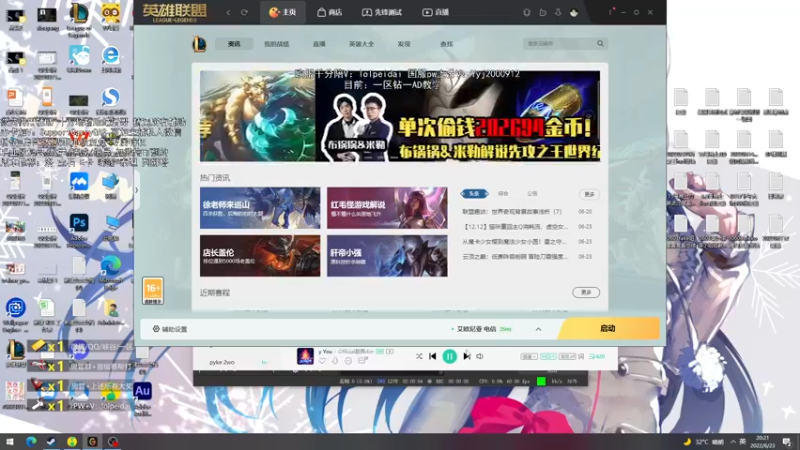Skip to next track in music player
This screenshot has width=800, height=450.
point(466,356)
